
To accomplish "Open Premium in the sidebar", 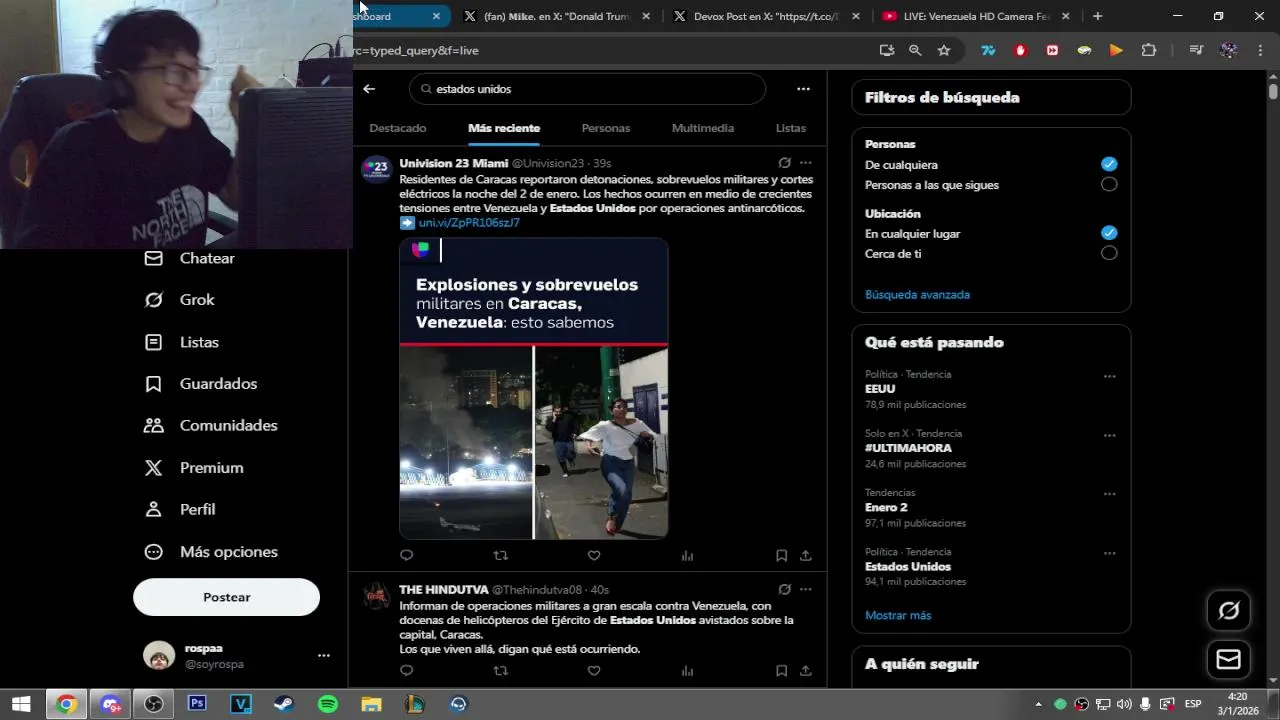I will pyautogui.click(x=193, y=468).
